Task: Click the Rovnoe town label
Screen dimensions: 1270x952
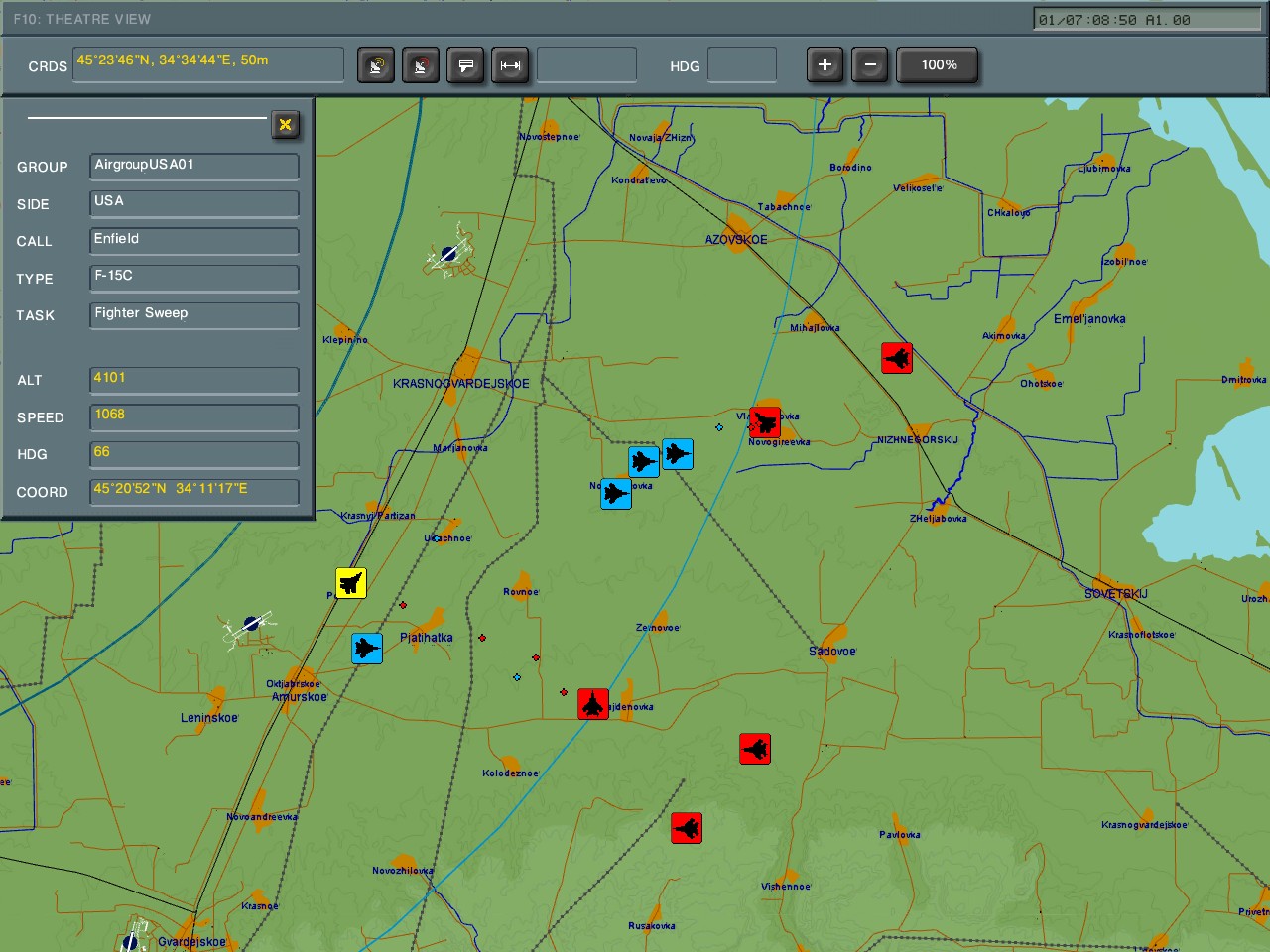Action: (521, 592)
